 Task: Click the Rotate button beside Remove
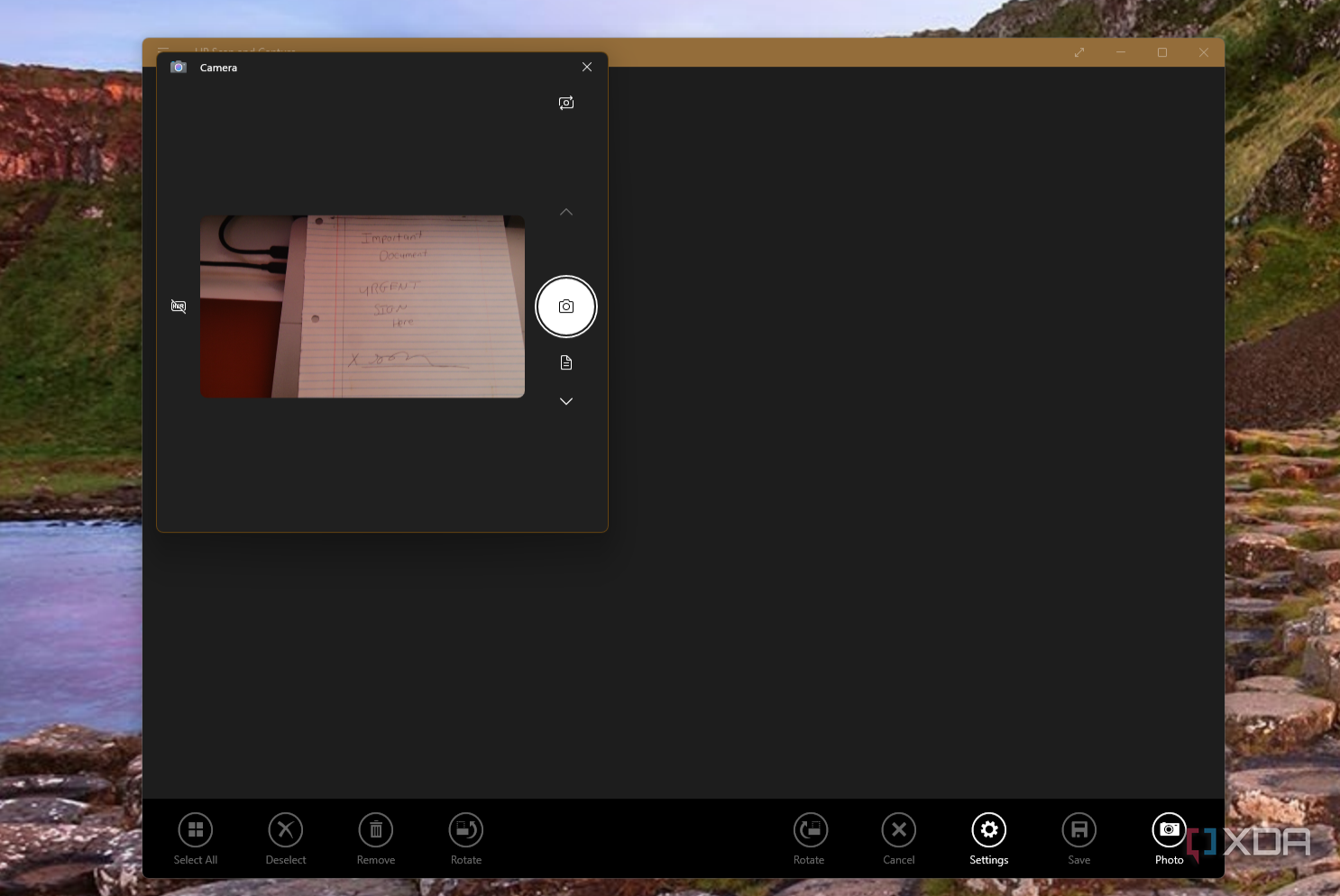(x=465, y=829)
